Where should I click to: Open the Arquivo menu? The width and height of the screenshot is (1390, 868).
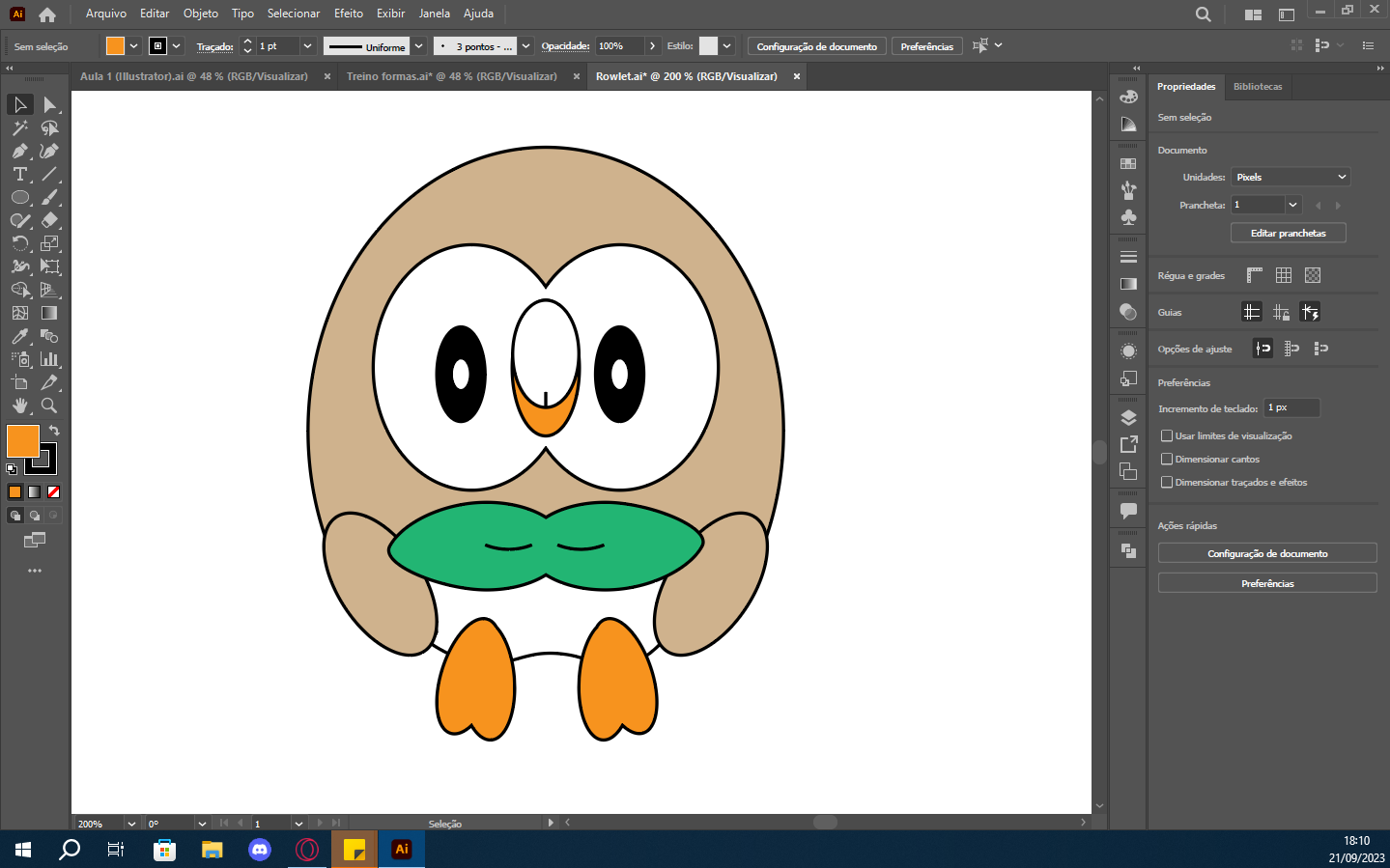[x=106, y=14]
